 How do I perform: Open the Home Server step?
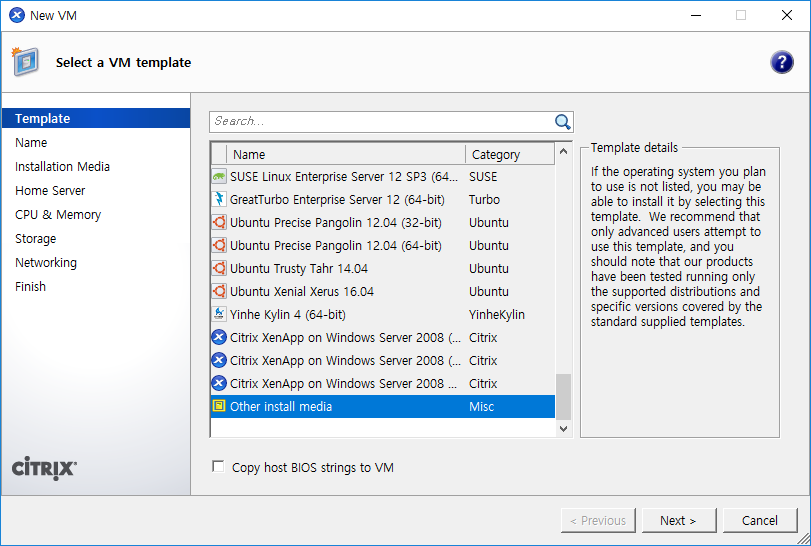pos(50,191)
